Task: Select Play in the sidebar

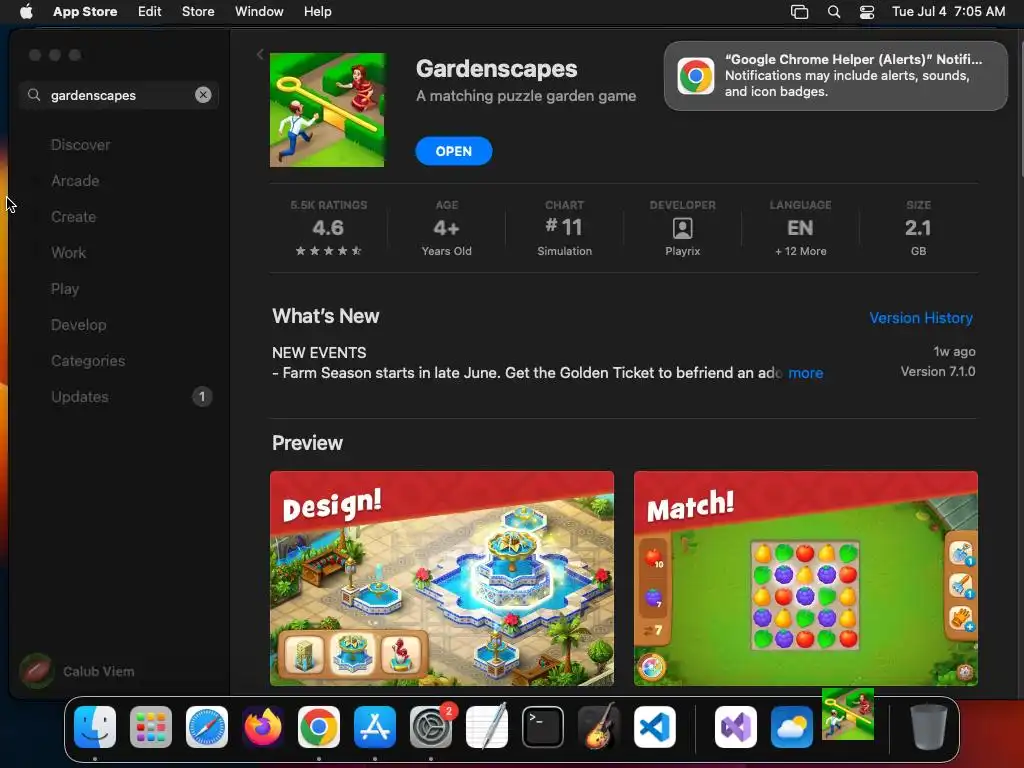Action: coord(65,289)
